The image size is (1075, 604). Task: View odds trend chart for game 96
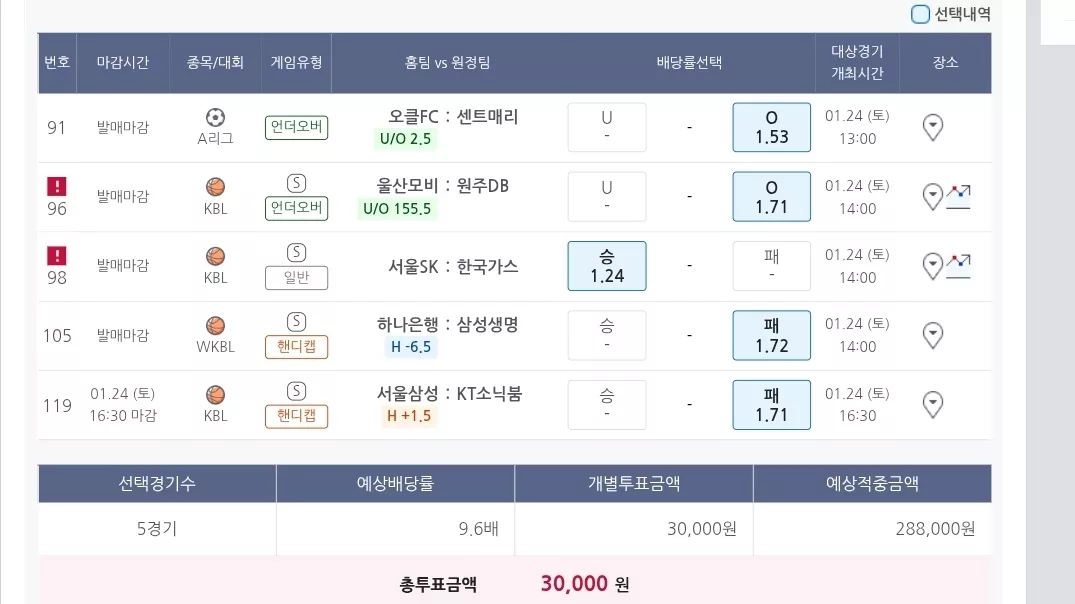coord(958,197)
